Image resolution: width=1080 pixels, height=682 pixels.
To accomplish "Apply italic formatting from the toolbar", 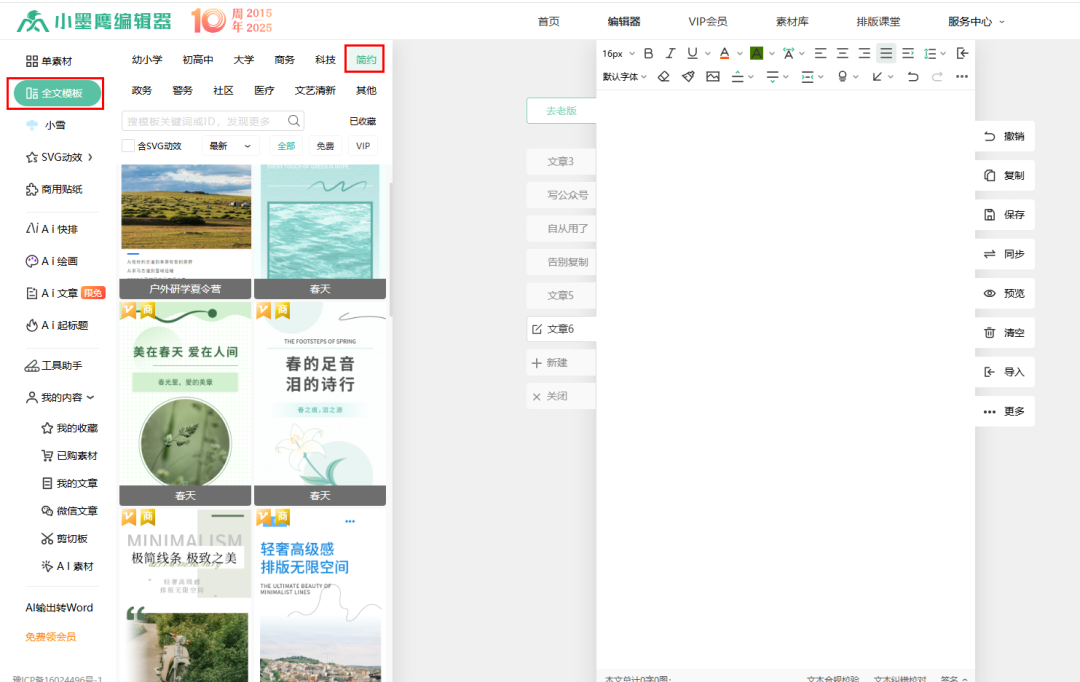I will point(670,53).
